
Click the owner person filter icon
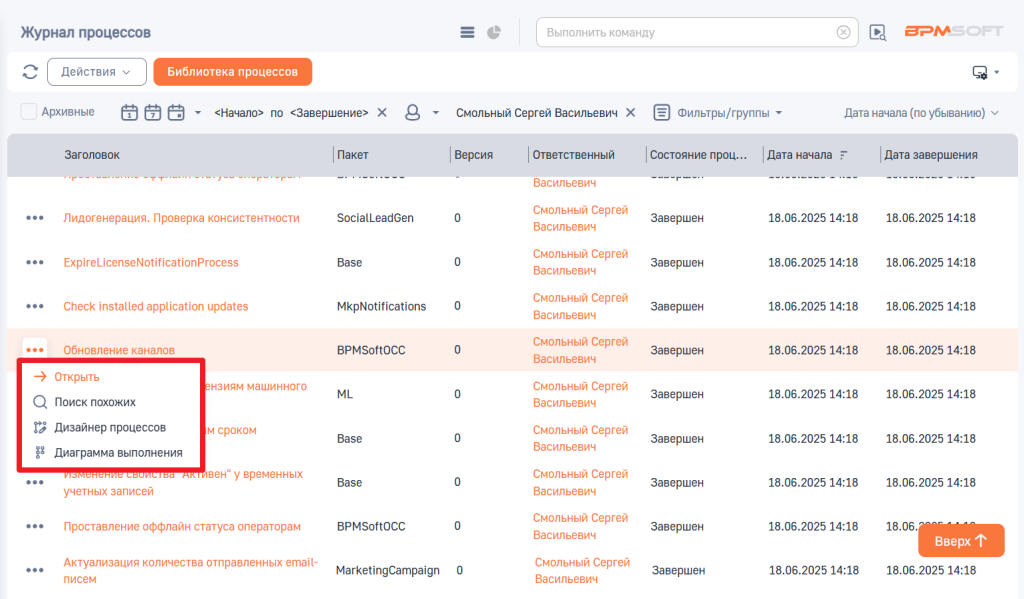click(x=412, y=112)
